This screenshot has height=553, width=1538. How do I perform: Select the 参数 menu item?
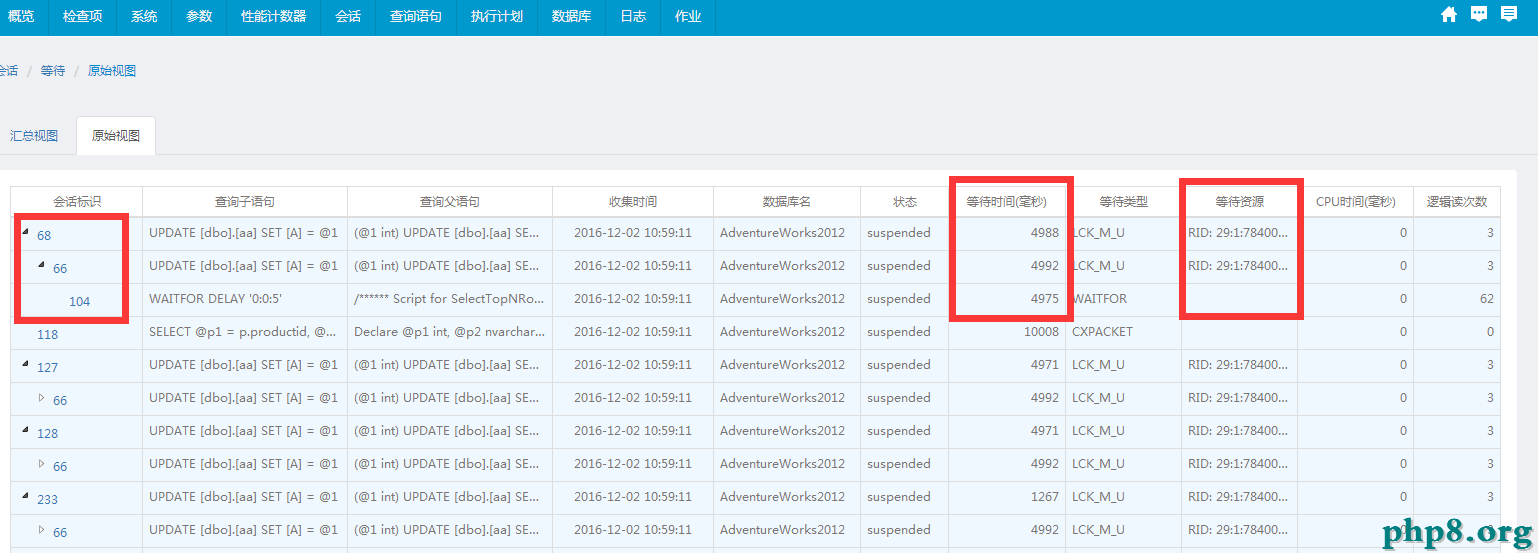[x=199, y=17]
